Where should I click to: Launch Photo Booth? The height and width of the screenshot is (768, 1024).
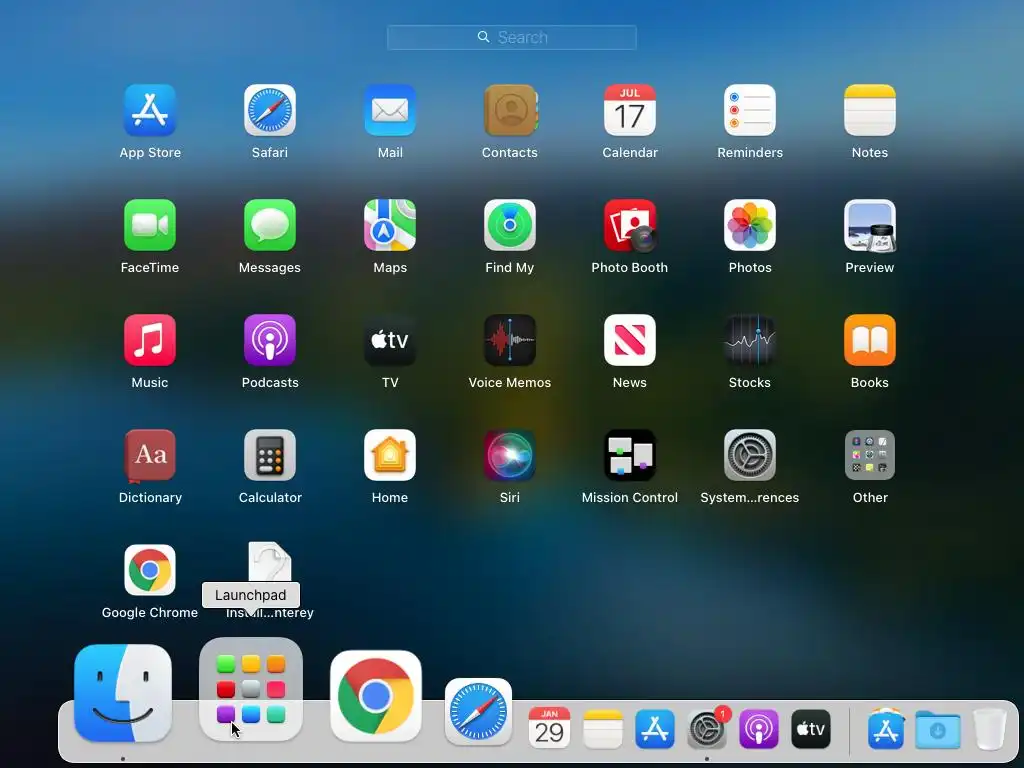(x=630, y=225)
